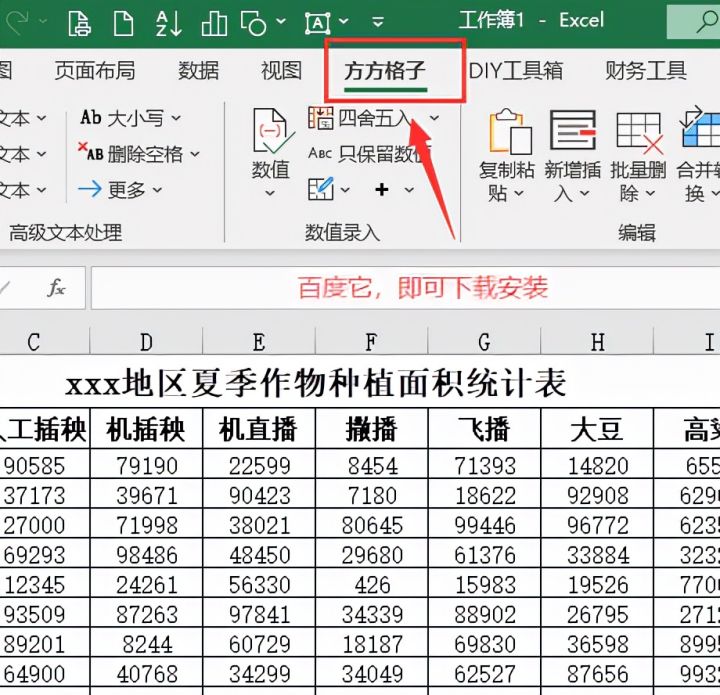This screenshot has height=695, width=720.
Task: Expand the 数值 dropdown arrow
Action: point(270,193)
